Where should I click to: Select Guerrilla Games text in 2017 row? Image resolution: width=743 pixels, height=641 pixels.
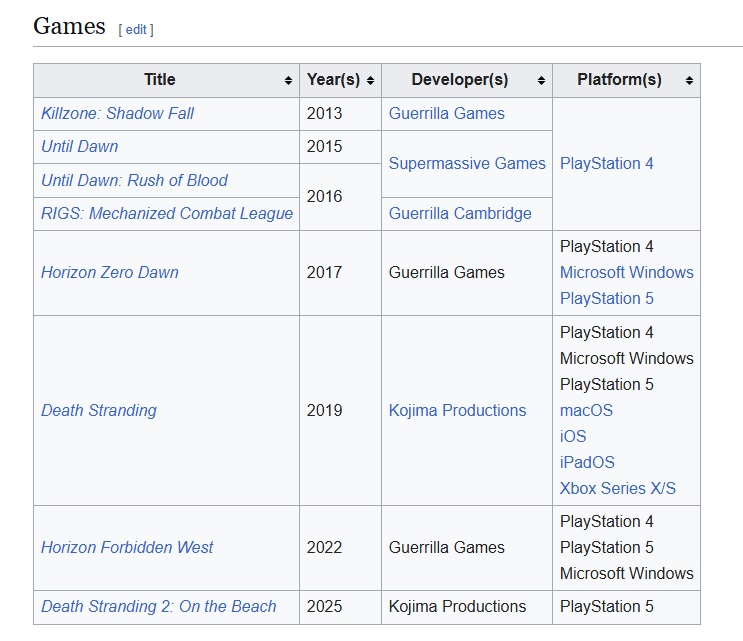(x=446, y=272)
